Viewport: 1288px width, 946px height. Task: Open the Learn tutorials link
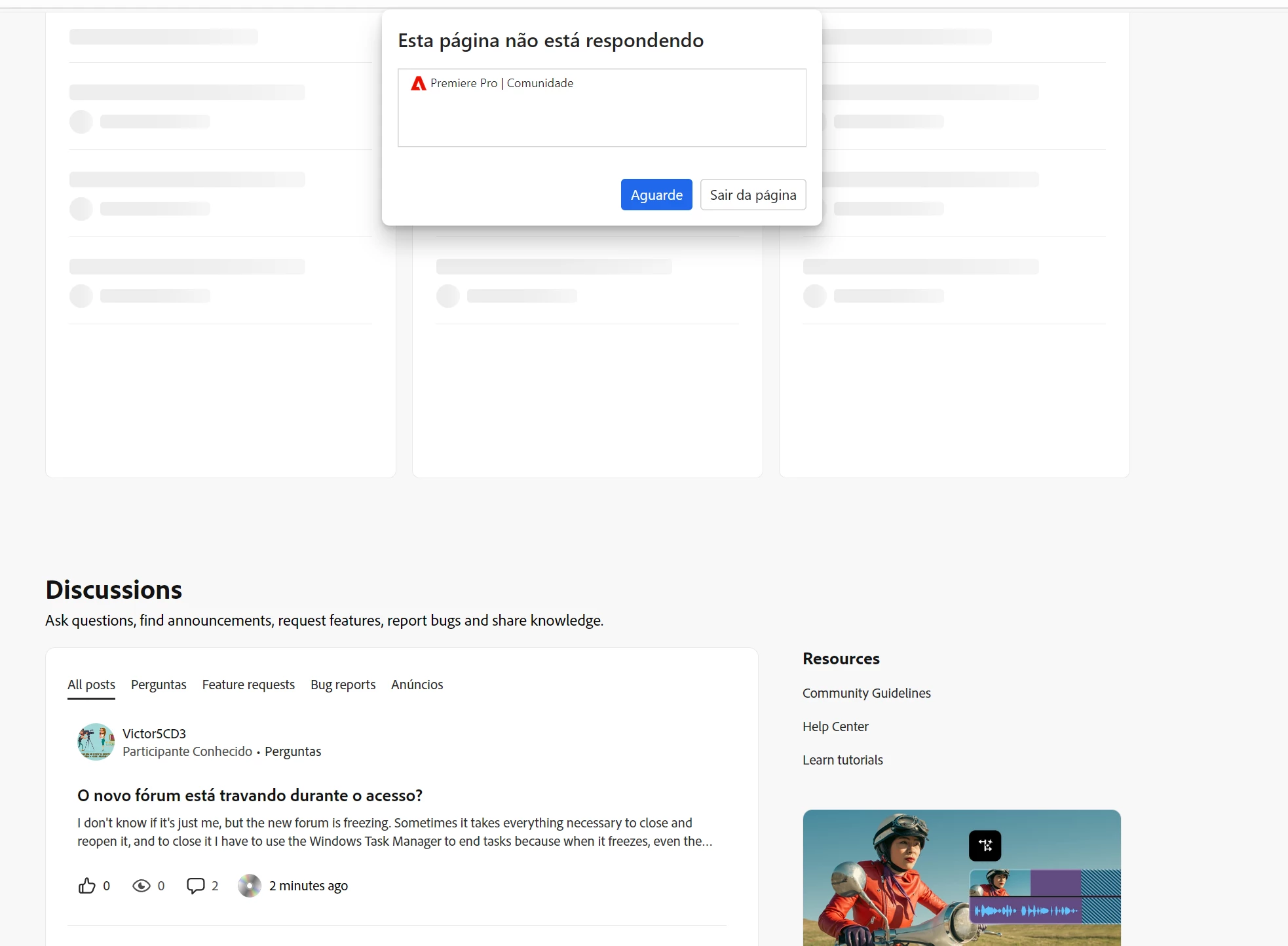(x=843, y=760)
